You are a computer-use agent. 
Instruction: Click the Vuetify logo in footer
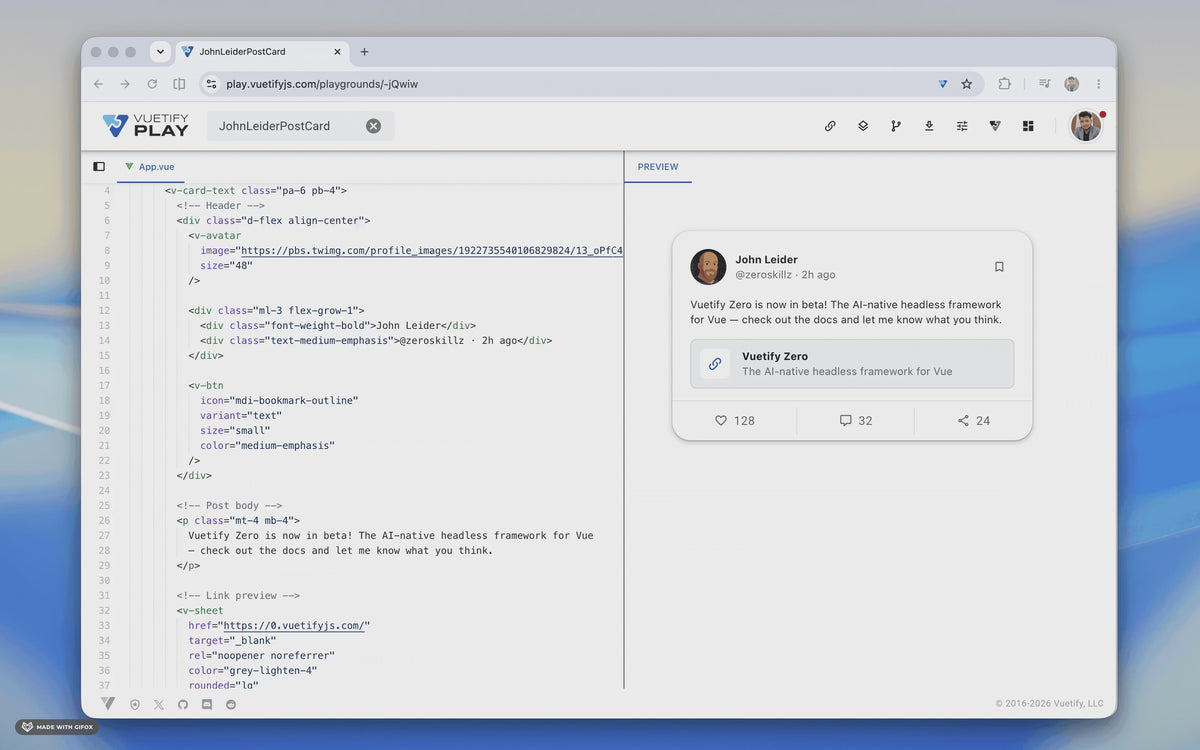108,704
